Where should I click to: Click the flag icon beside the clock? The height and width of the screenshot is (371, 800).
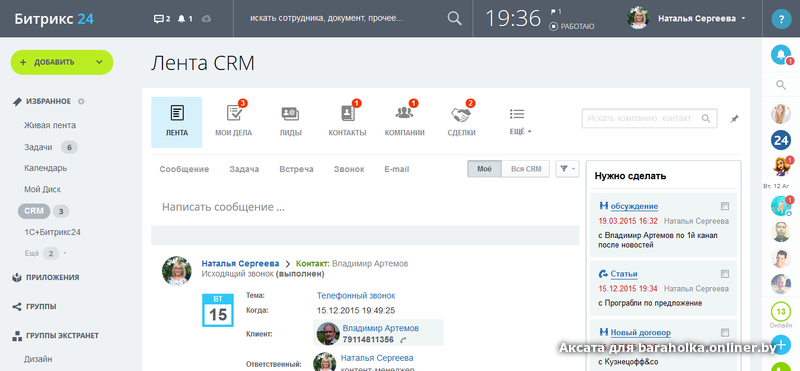point(553,11)
